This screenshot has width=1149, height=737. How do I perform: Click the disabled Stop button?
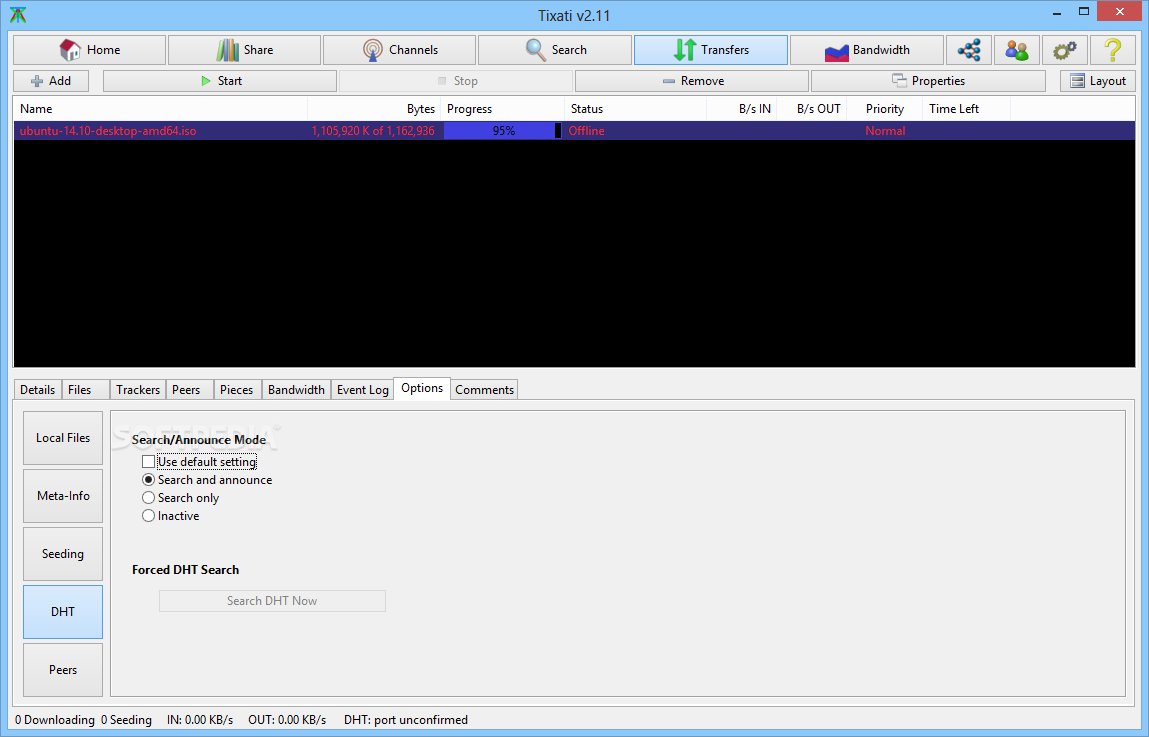point(457,81)
